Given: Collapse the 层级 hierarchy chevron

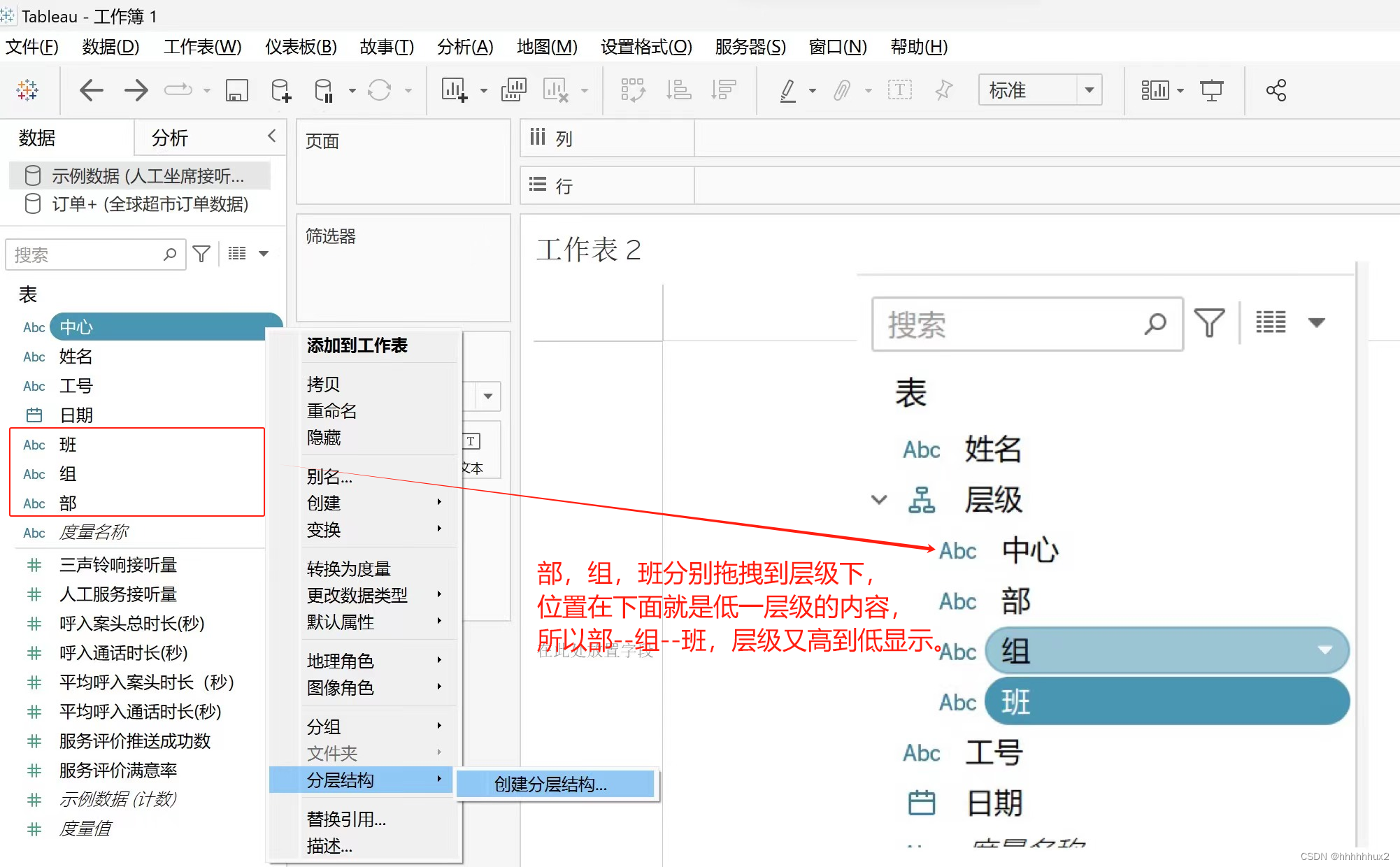Looking at the screenshot, I should [x=879, y=499].
